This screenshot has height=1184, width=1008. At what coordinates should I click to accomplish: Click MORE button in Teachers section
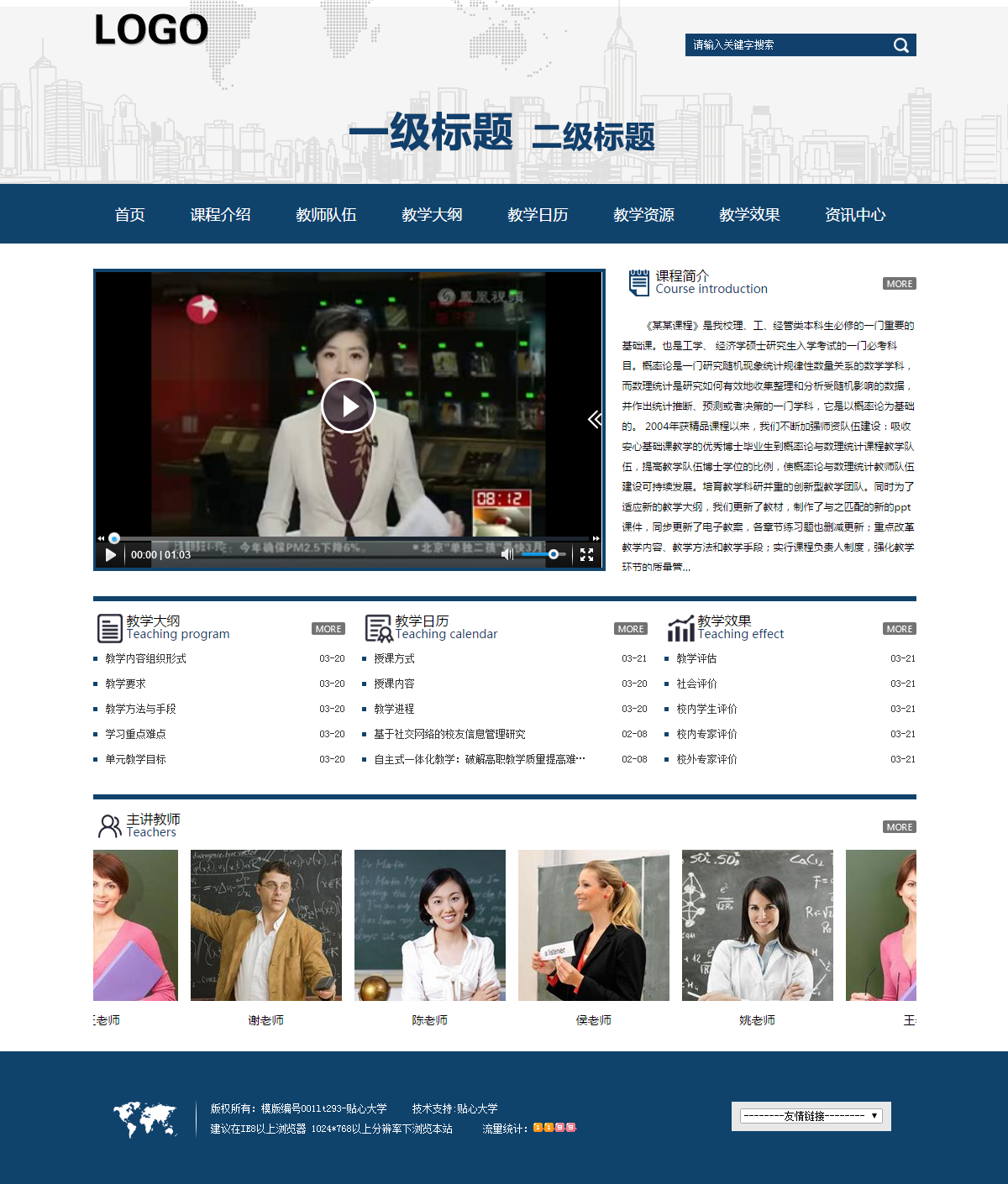tap(899, 827)
